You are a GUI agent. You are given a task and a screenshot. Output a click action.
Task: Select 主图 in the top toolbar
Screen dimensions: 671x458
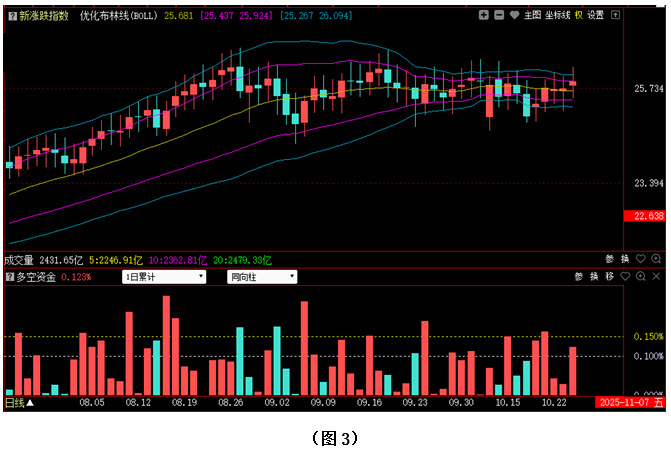pos(532,15)
